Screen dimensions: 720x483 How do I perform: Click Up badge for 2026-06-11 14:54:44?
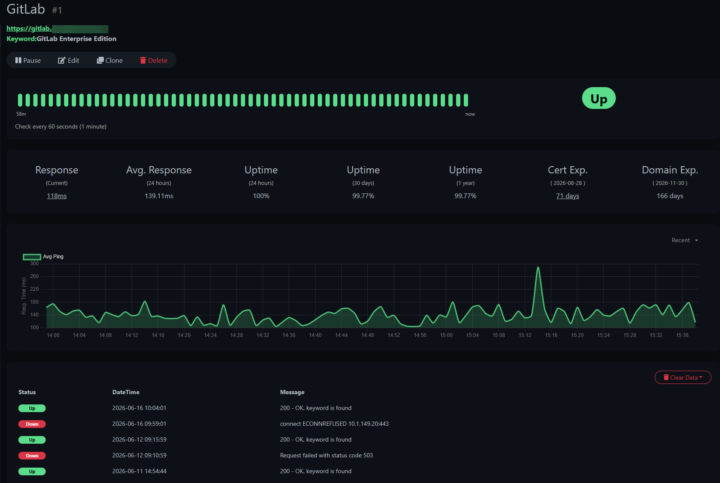click(32, 472)
